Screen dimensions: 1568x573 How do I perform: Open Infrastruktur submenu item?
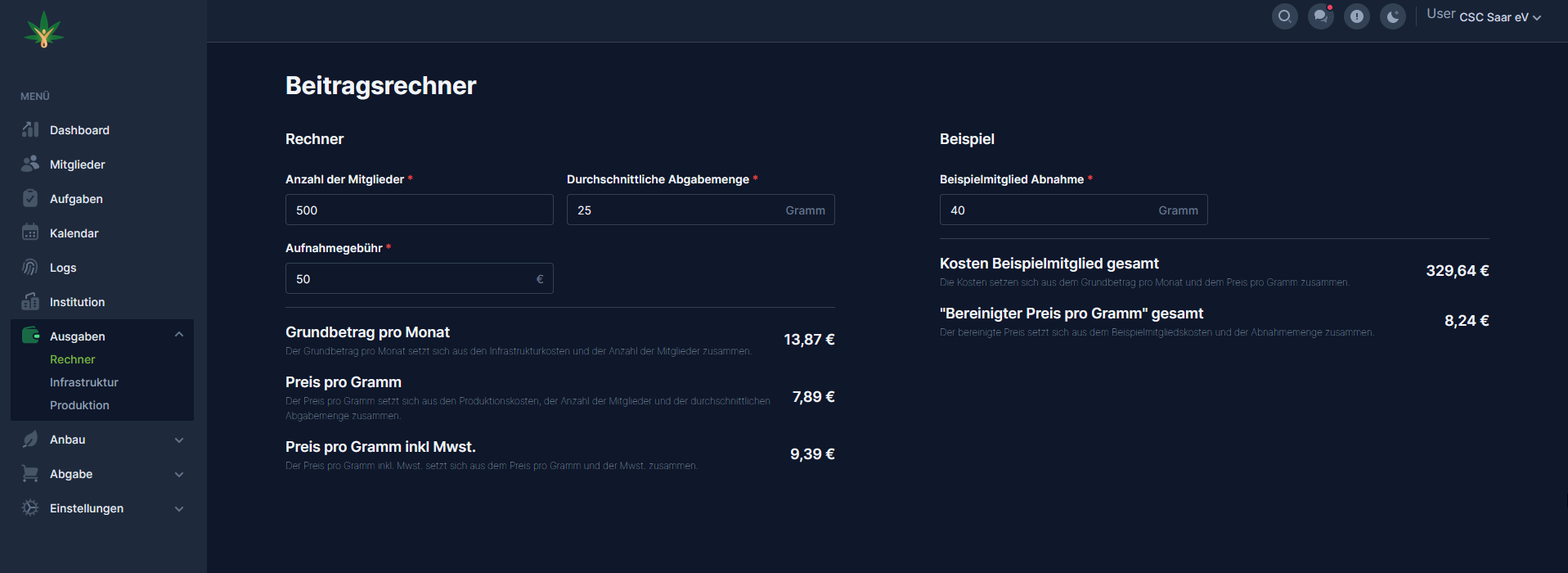click(83, 382)
